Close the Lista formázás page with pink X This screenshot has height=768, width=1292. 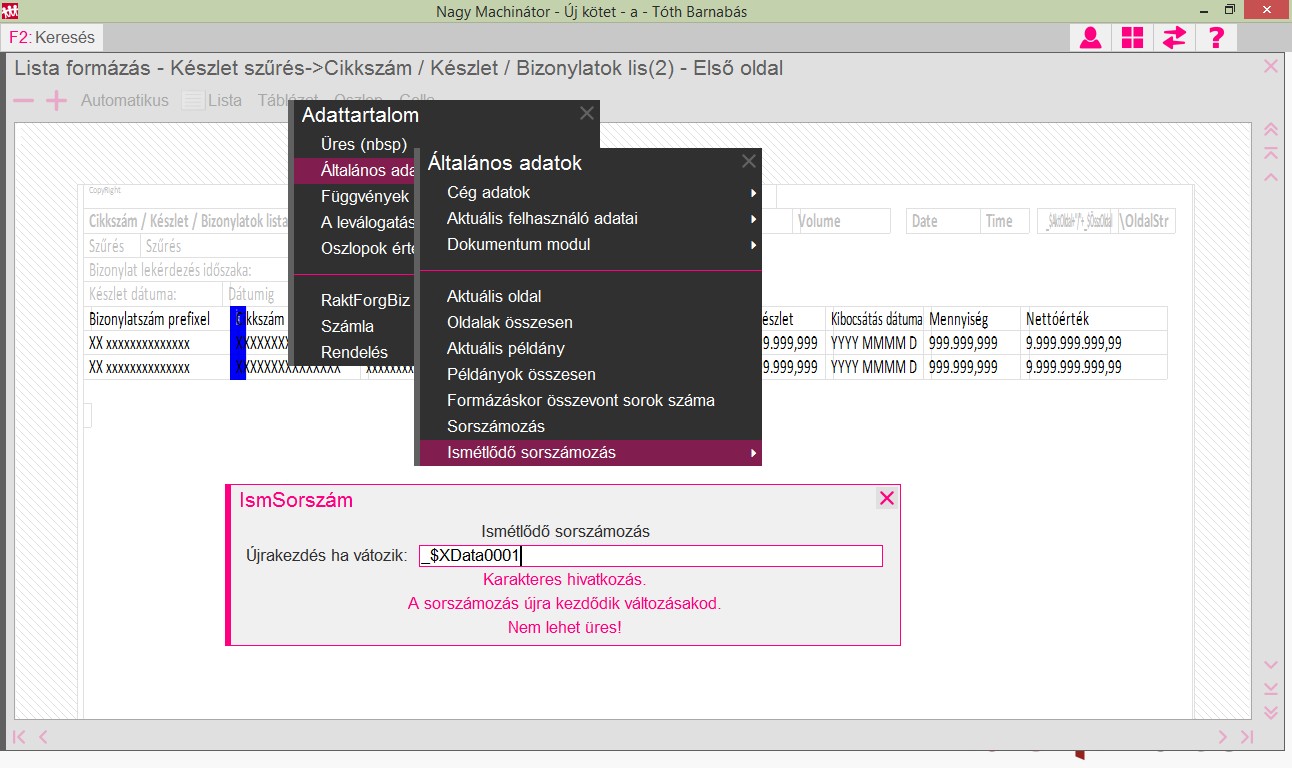pos(1271,66)
